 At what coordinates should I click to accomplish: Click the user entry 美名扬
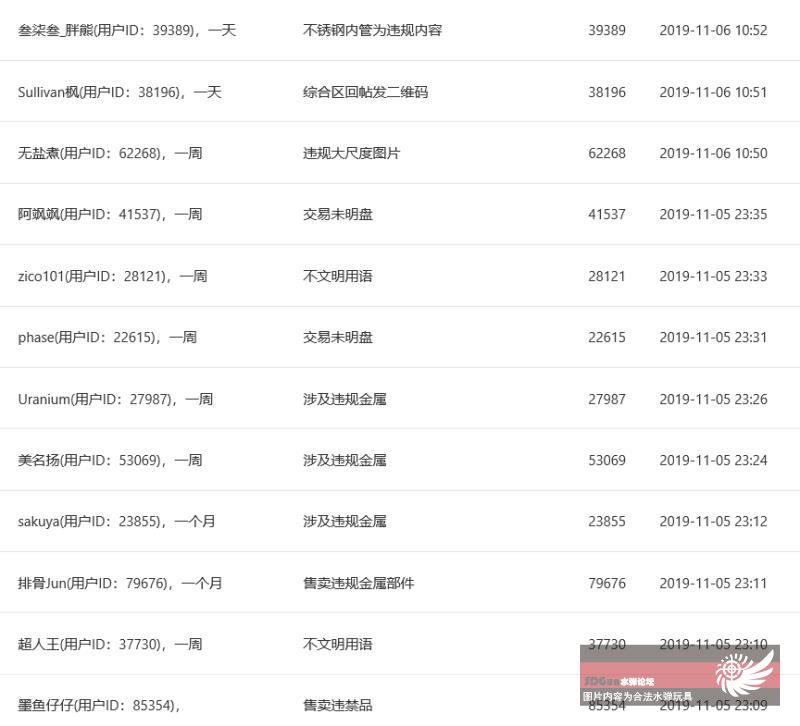click(110, 460)
